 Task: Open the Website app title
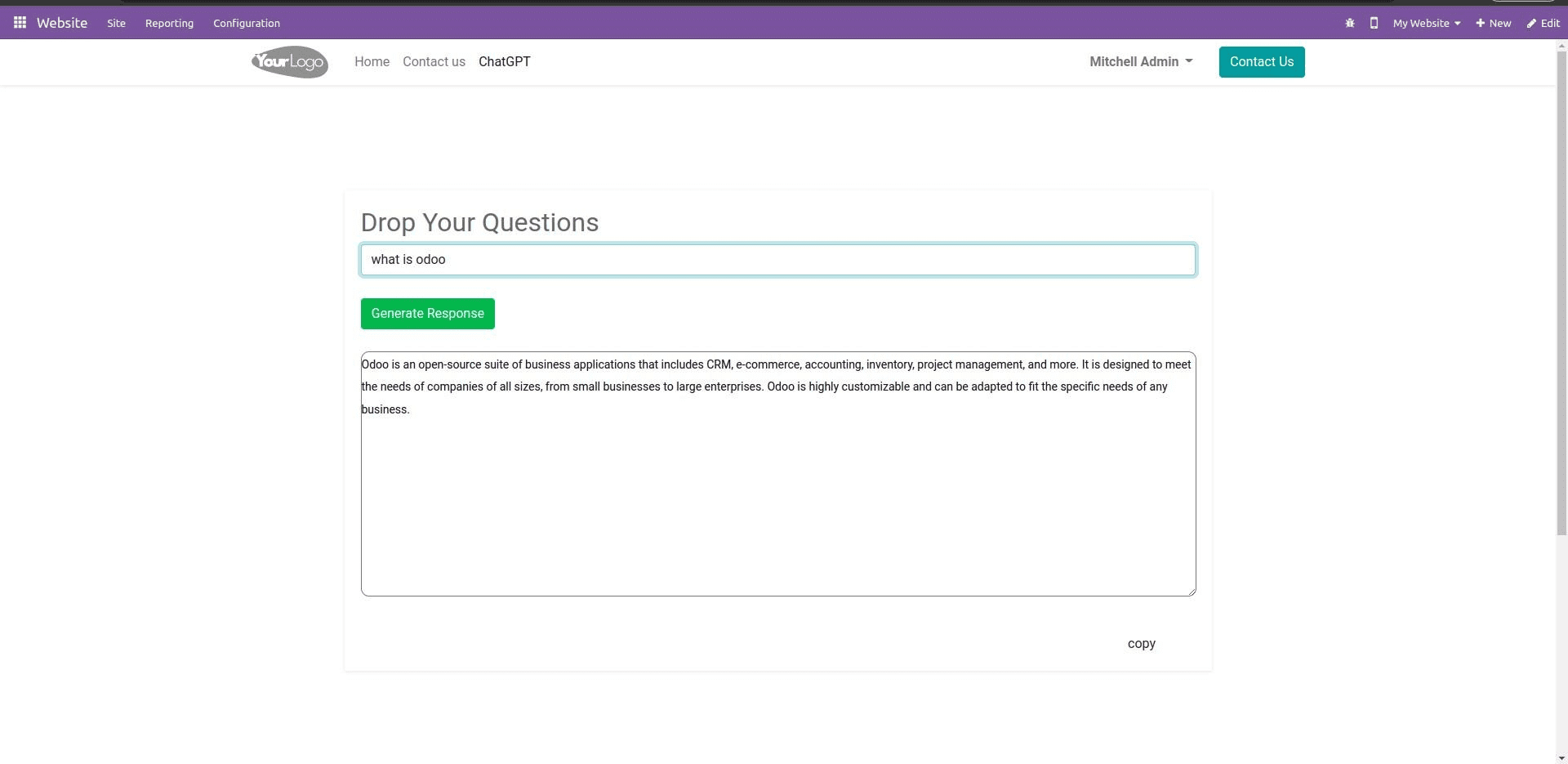pos(62,23)
